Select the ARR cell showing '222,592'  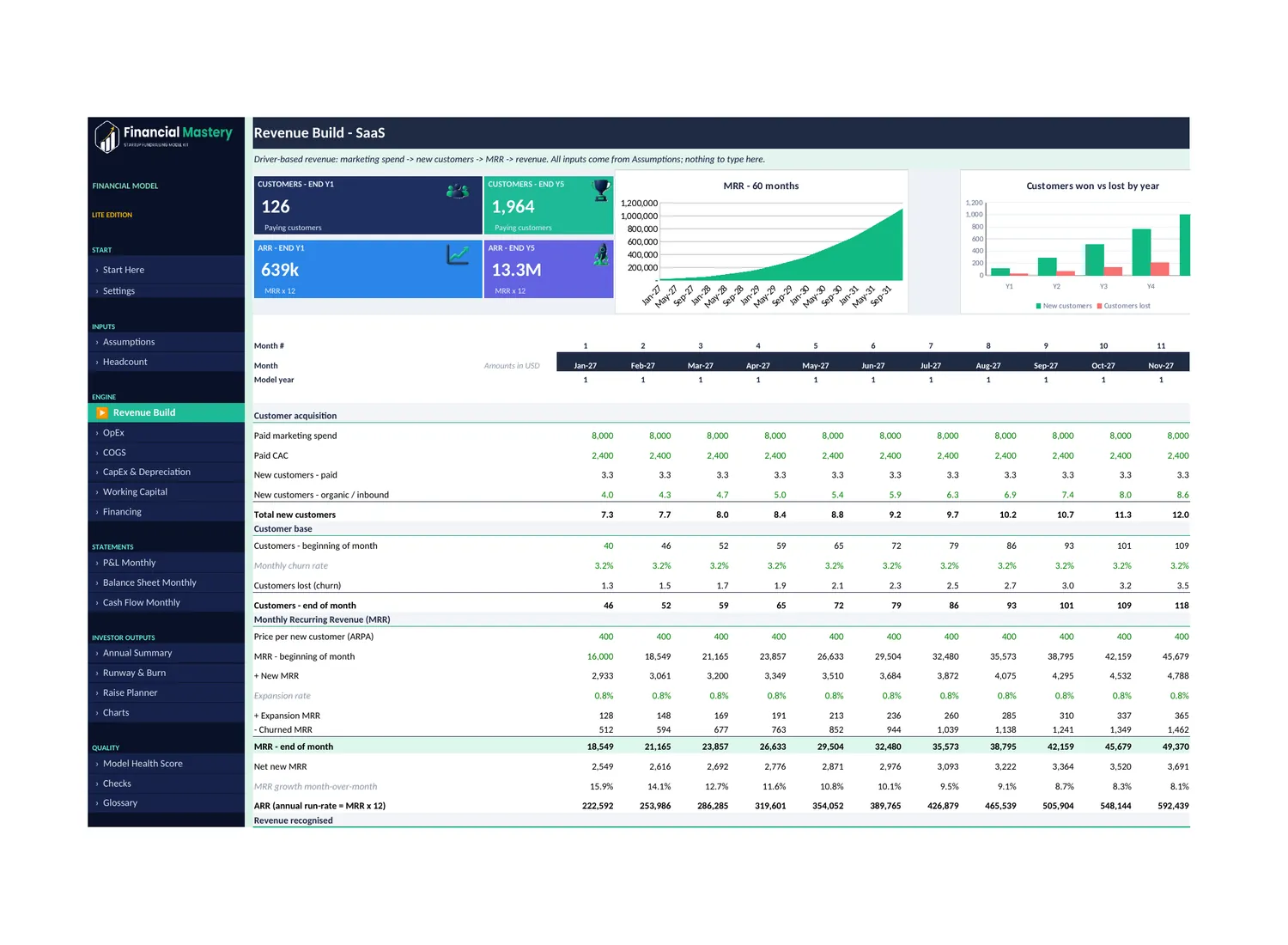pos(598,807)
